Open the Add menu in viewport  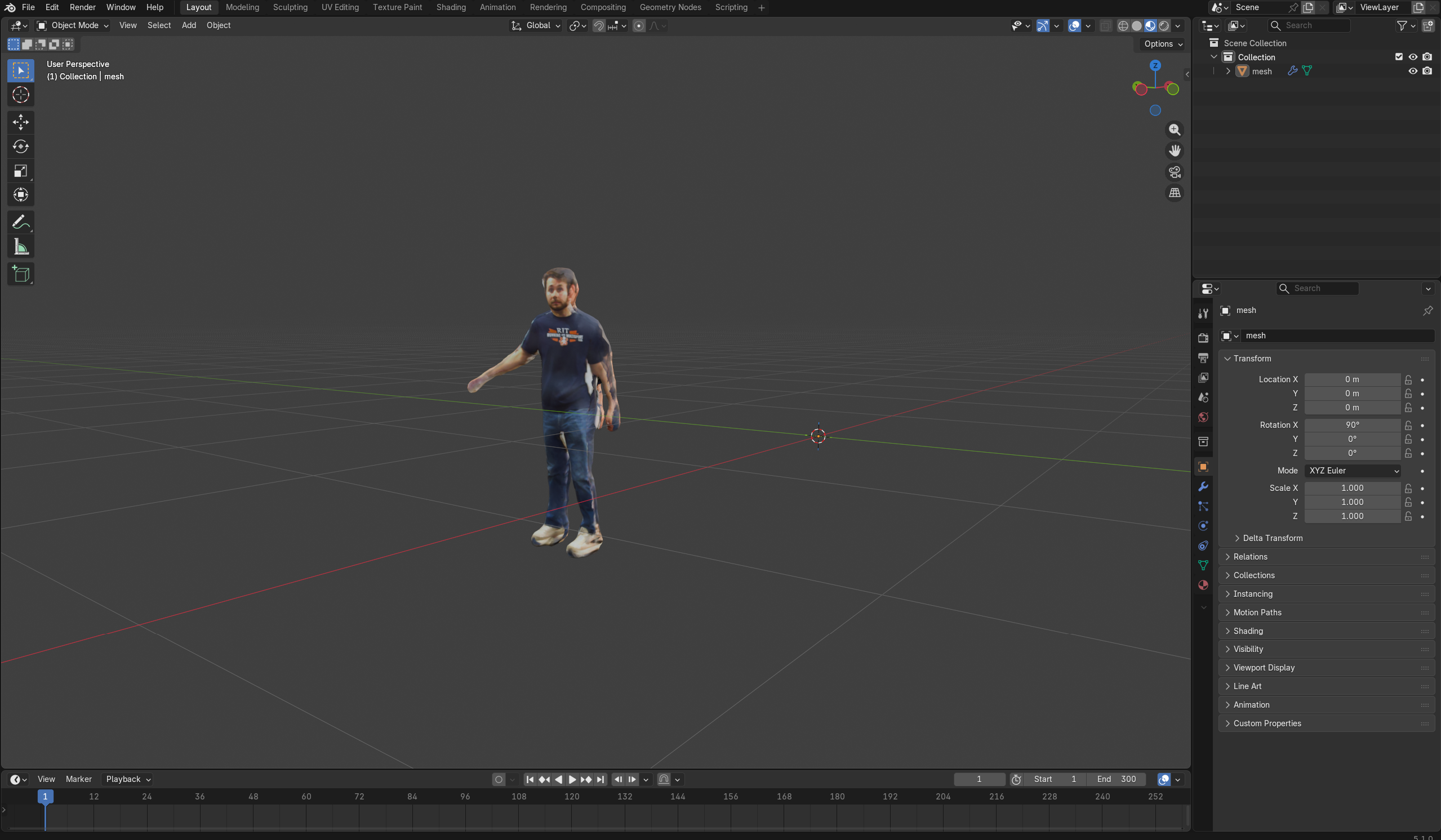click(189, 26)
